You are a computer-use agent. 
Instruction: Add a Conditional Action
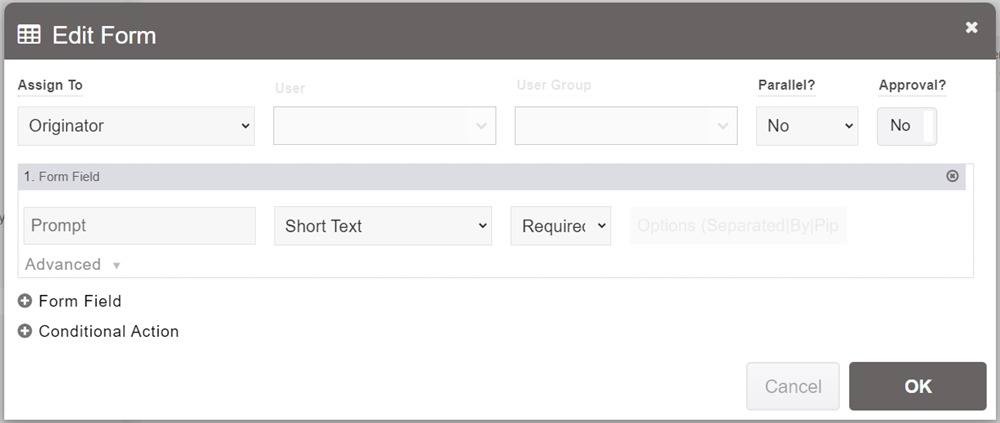108,331
